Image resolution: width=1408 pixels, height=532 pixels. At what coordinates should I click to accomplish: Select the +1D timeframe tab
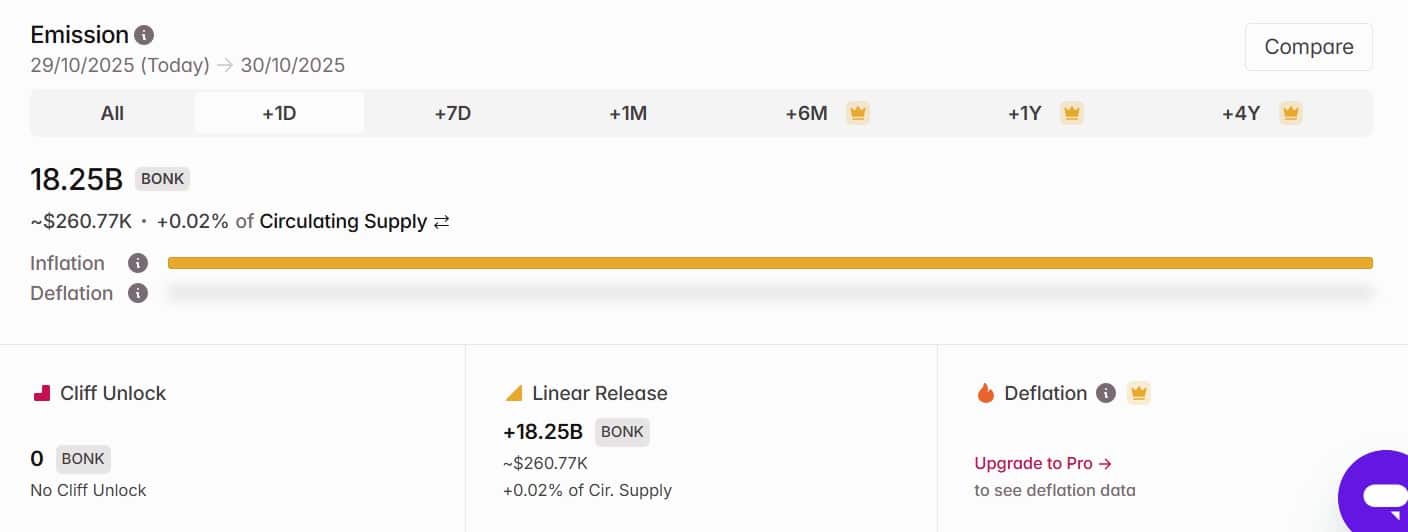pyautogui.click(x=279, y=113)
